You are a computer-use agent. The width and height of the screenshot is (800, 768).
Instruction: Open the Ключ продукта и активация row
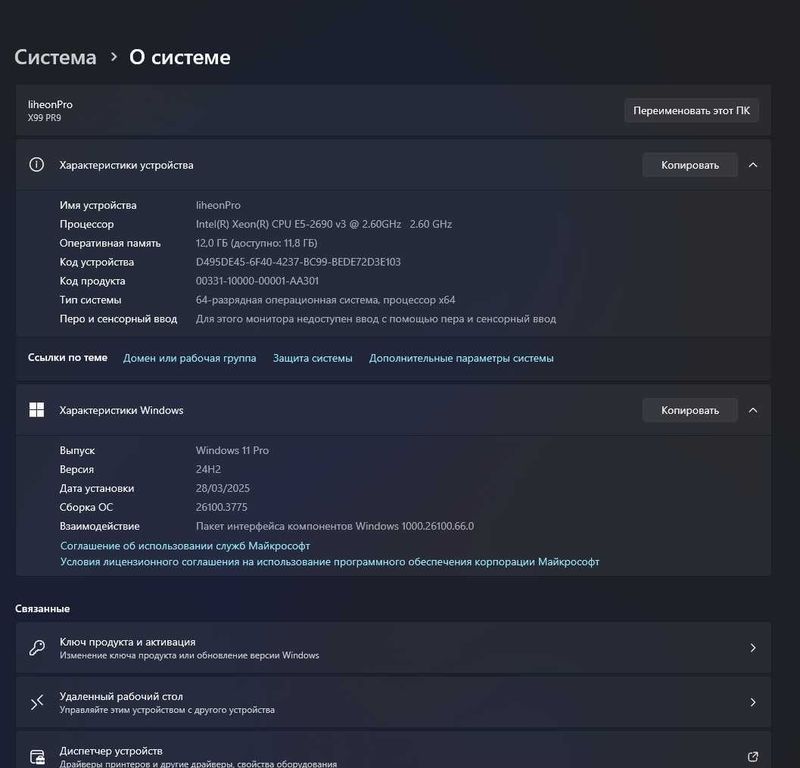click(393, 648)
